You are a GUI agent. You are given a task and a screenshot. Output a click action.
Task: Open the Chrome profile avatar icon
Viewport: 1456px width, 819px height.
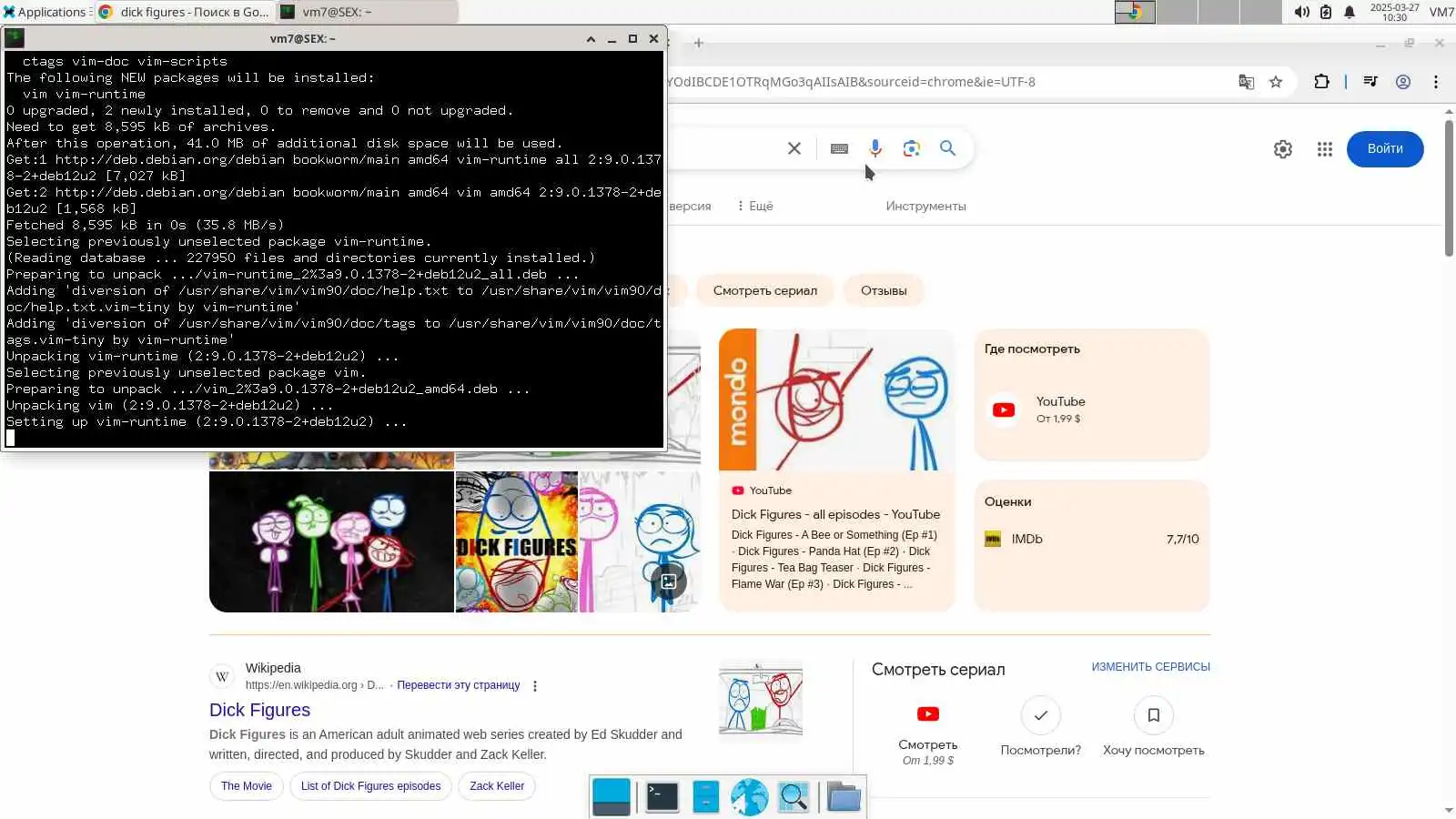pos(1403,82)
